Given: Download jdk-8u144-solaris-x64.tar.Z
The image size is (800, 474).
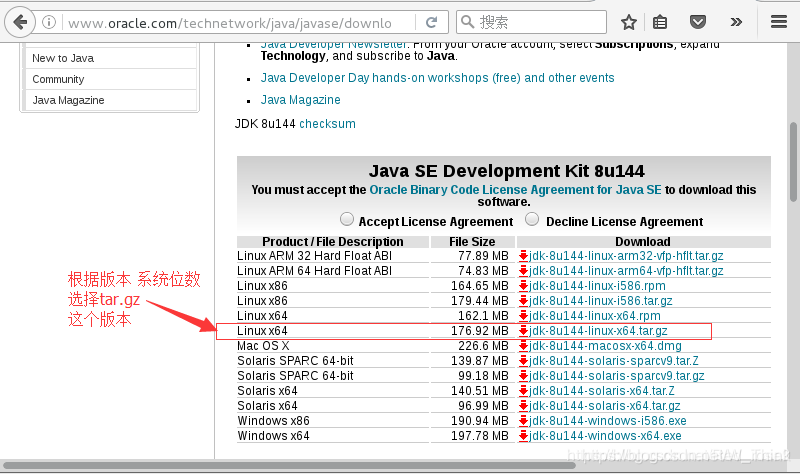Looking at the screenshot, I should click(x=602, y=391).
